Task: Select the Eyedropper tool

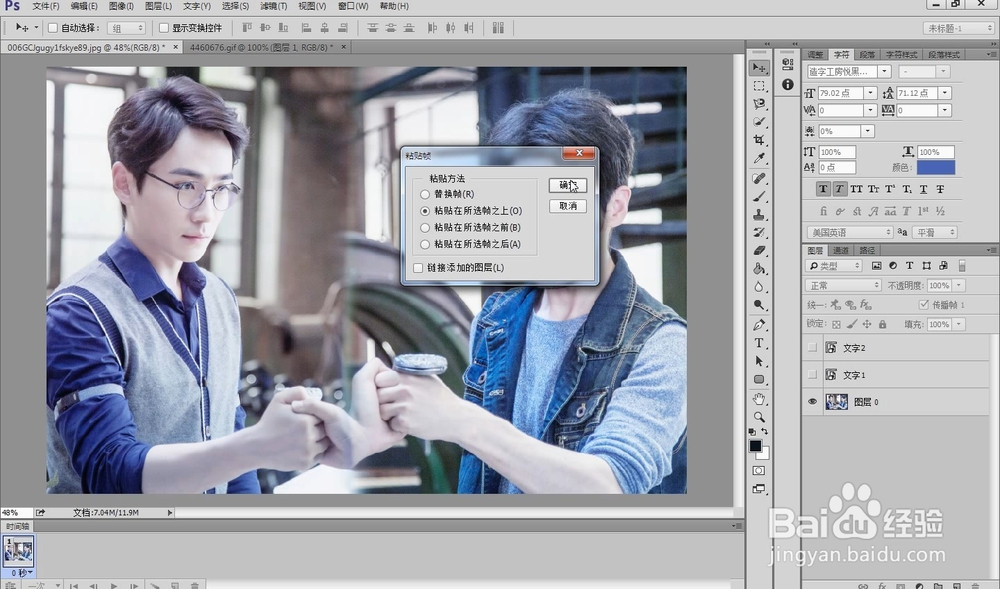Action: coord(758,158)
